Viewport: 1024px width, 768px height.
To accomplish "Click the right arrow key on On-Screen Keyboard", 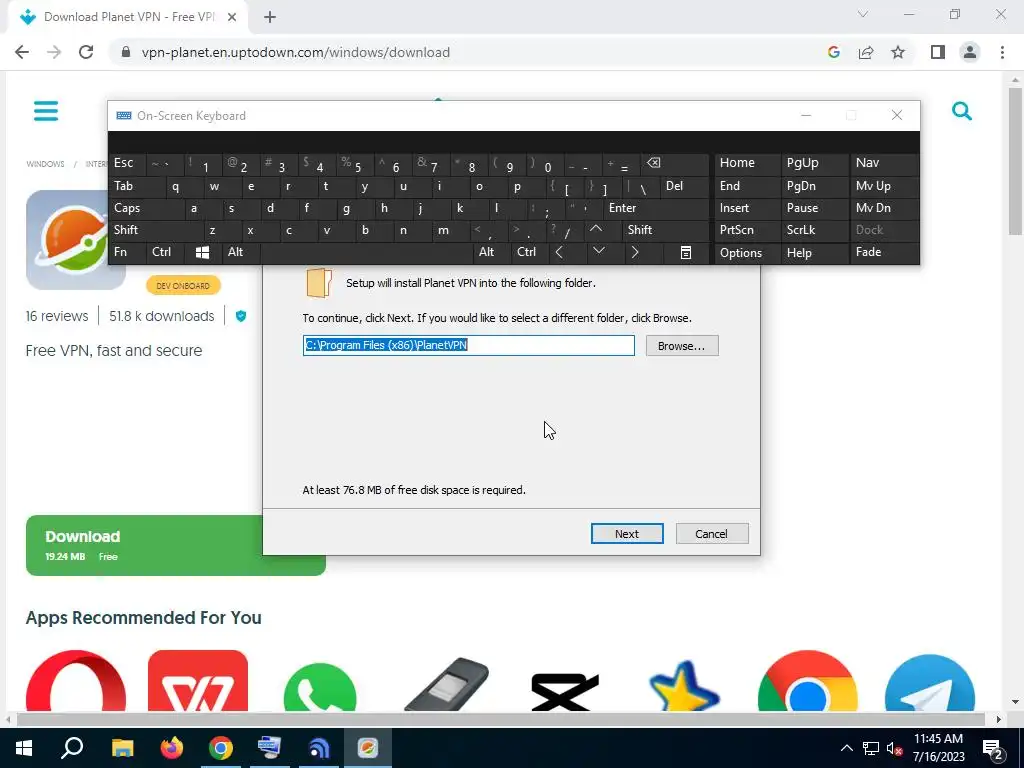I will tap(635, 252).
